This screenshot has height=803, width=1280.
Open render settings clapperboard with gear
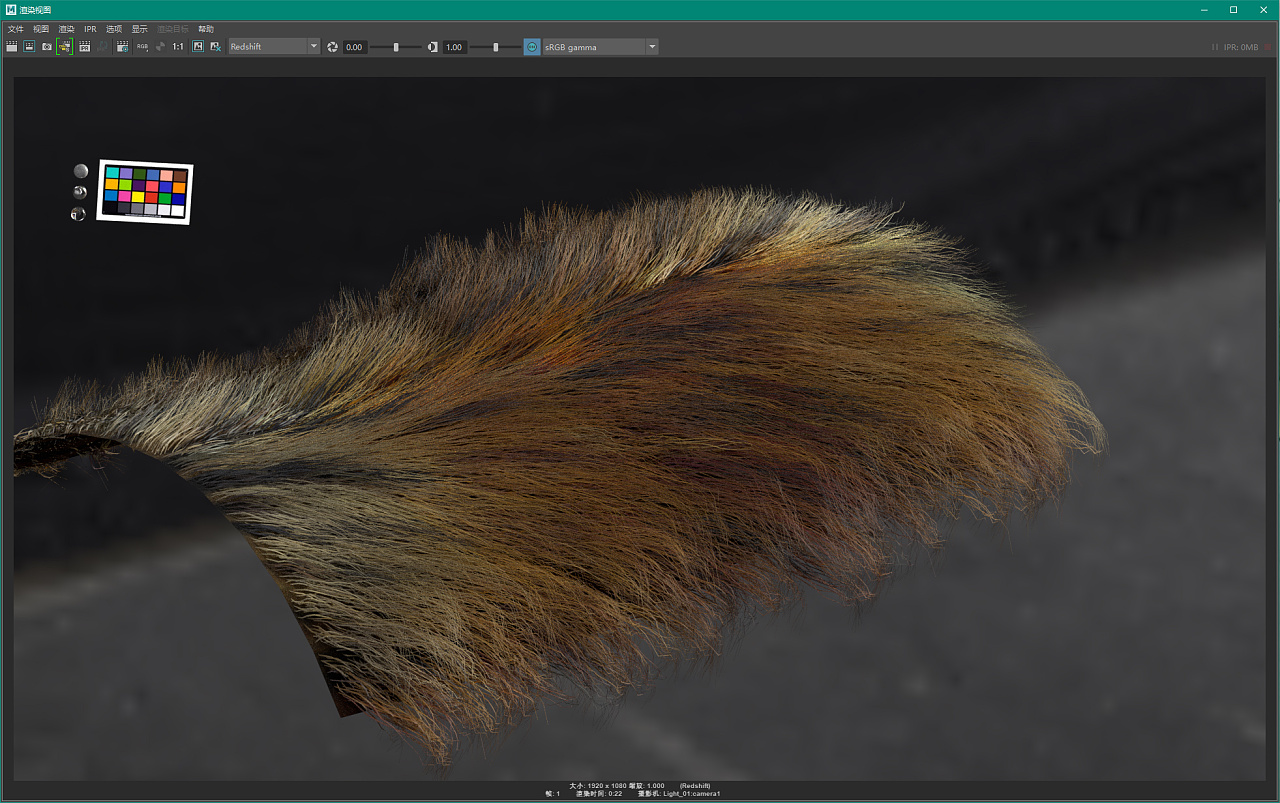tap(122, 47)
